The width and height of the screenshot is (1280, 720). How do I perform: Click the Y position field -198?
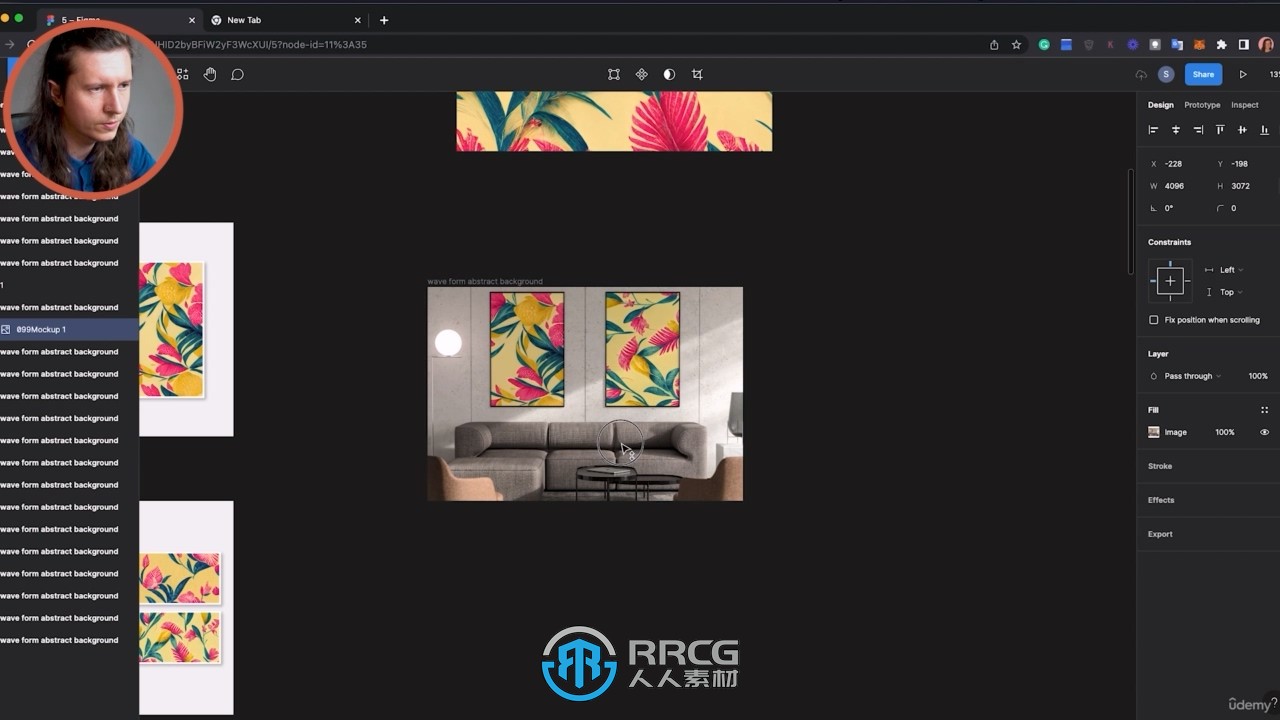[x=1241, y=164]
